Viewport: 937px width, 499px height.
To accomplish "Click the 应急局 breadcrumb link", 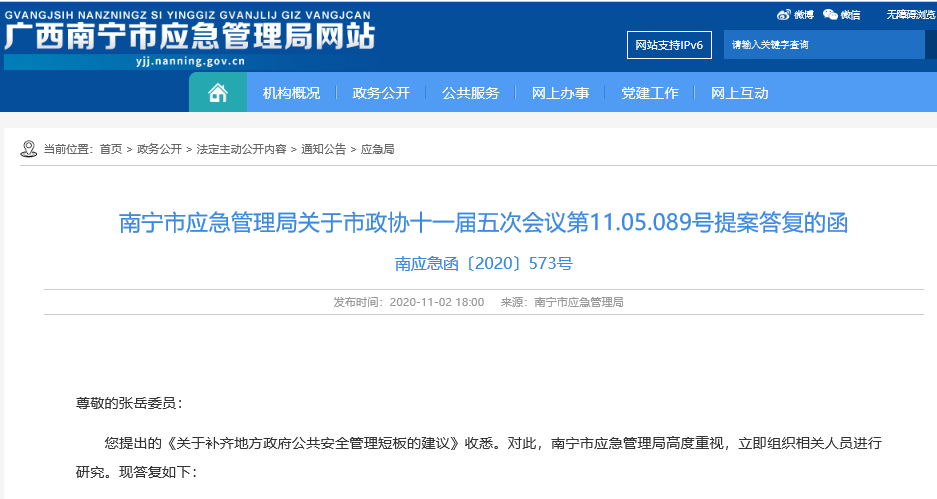I will [x=377, y=149].
